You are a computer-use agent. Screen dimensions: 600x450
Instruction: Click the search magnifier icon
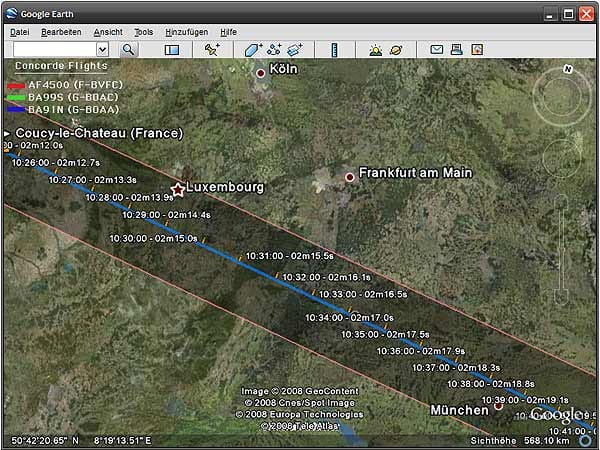tap(129, 49)
